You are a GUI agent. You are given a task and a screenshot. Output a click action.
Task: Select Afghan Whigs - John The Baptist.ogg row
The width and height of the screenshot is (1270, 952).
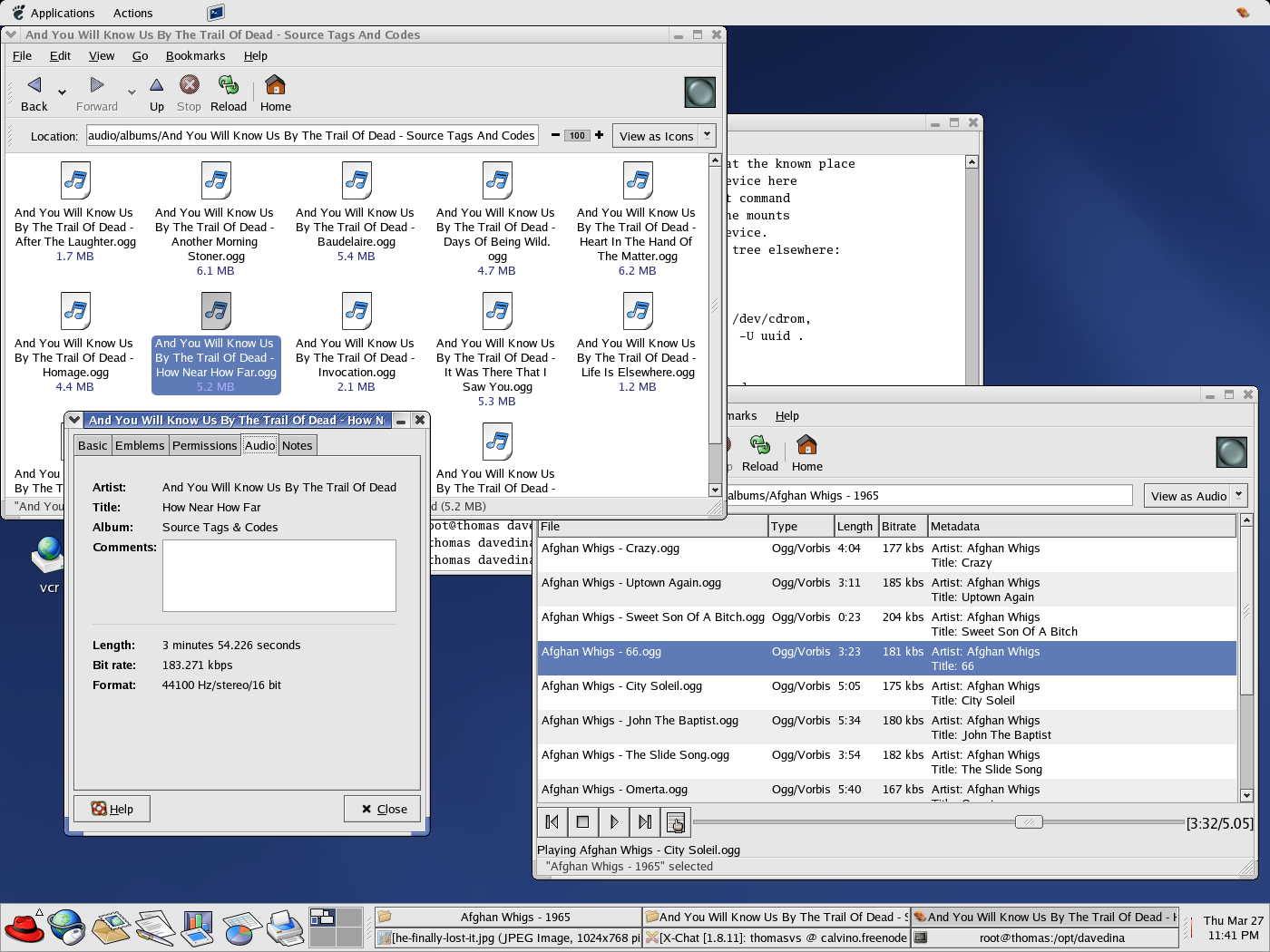[886, 727]
